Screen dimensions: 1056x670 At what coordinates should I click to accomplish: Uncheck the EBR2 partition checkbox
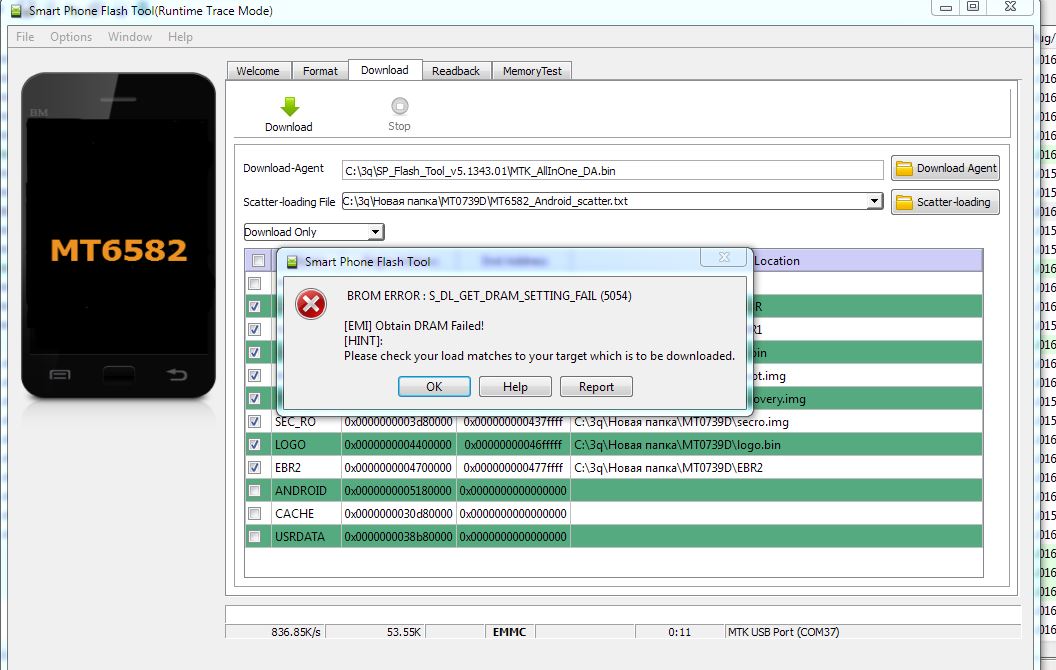[255, 467]
